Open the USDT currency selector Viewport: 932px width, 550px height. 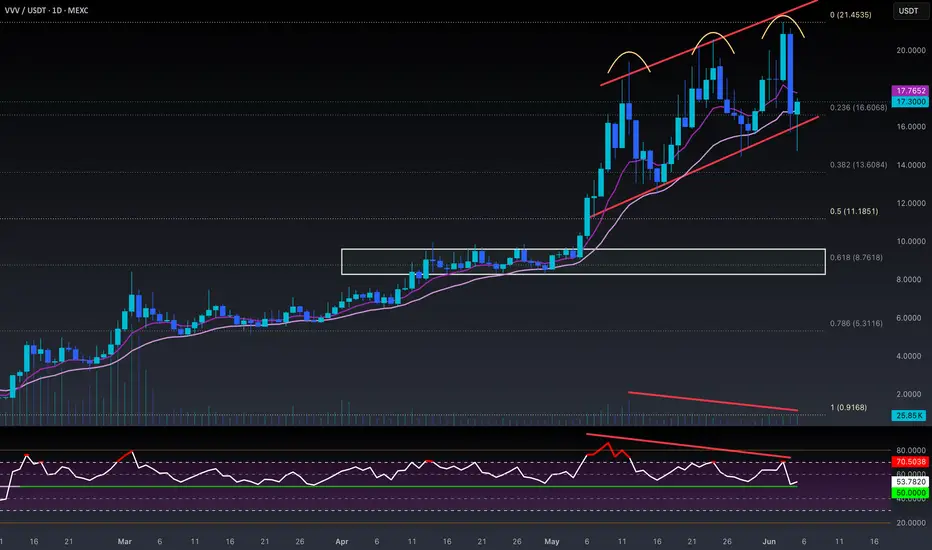[909, 11]
